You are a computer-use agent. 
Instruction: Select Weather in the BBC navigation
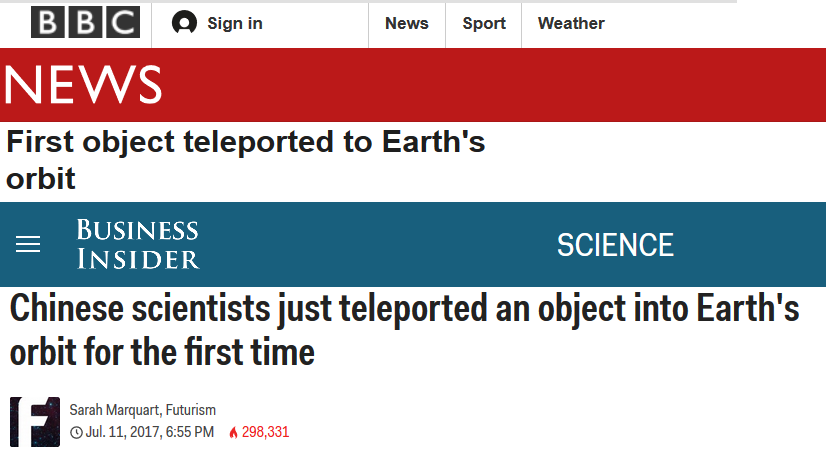pos(571,23)
